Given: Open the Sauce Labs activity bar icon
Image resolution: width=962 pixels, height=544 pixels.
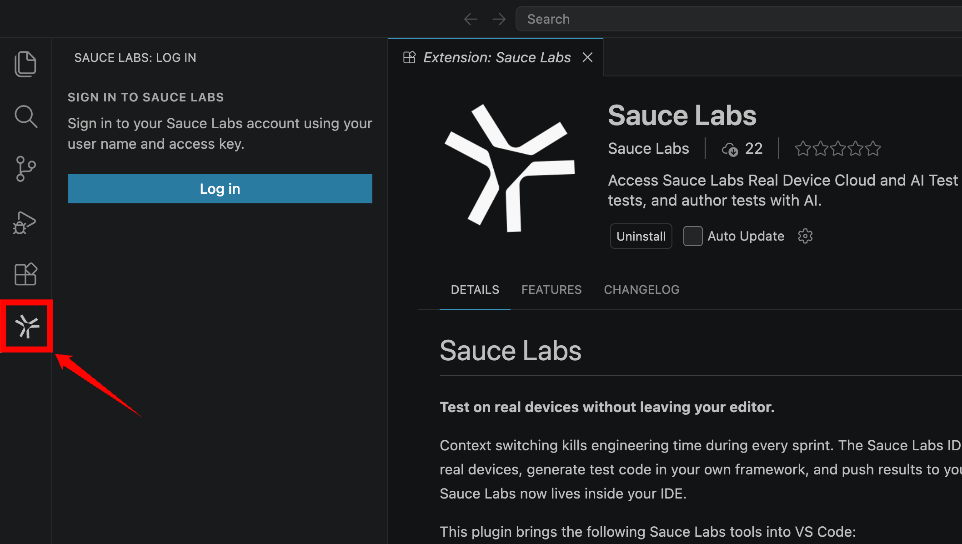Looking at the screenshot, I should coord(26,326).
